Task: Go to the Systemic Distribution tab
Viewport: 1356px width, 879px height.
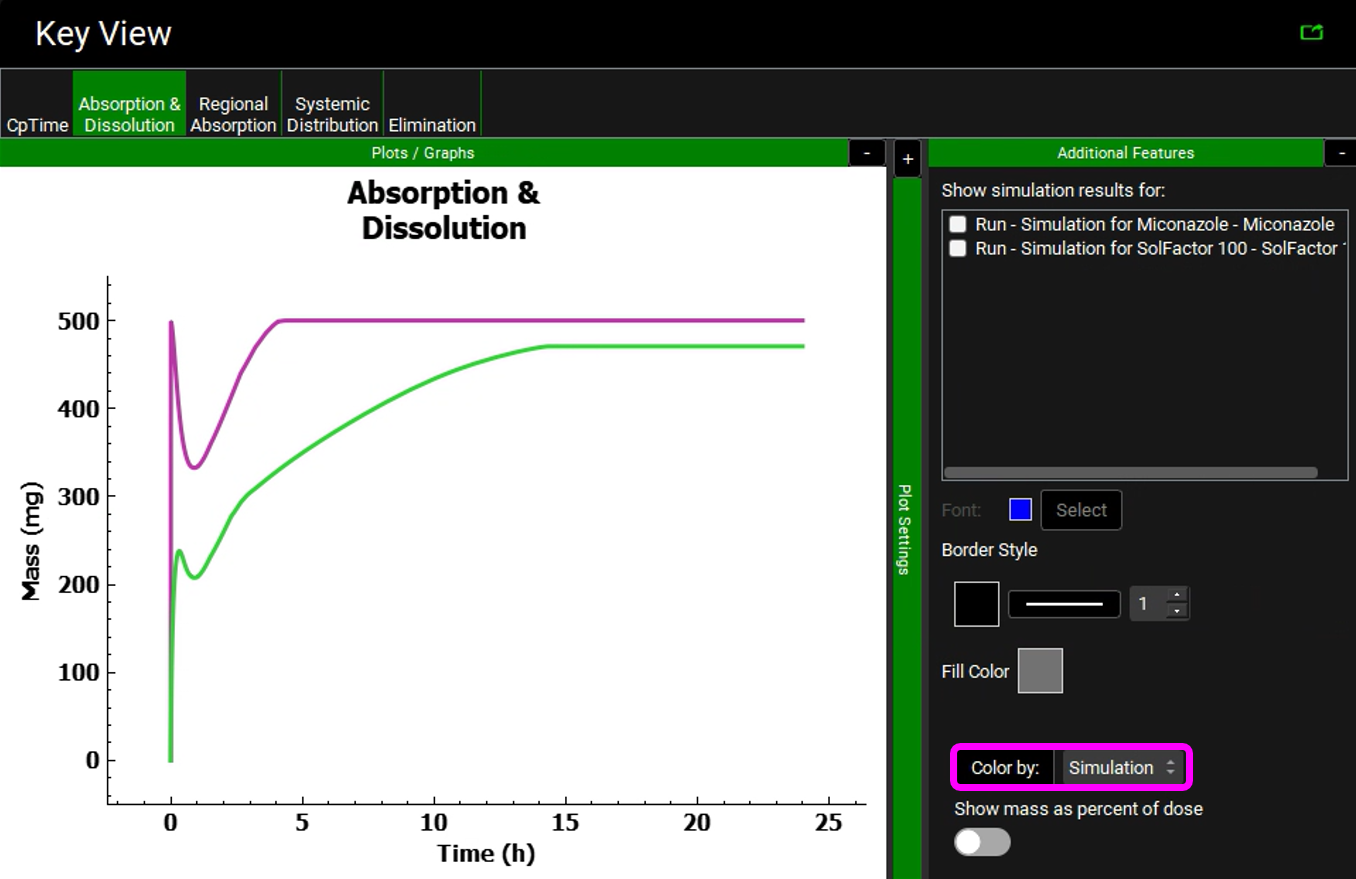Action: point(332,114)
